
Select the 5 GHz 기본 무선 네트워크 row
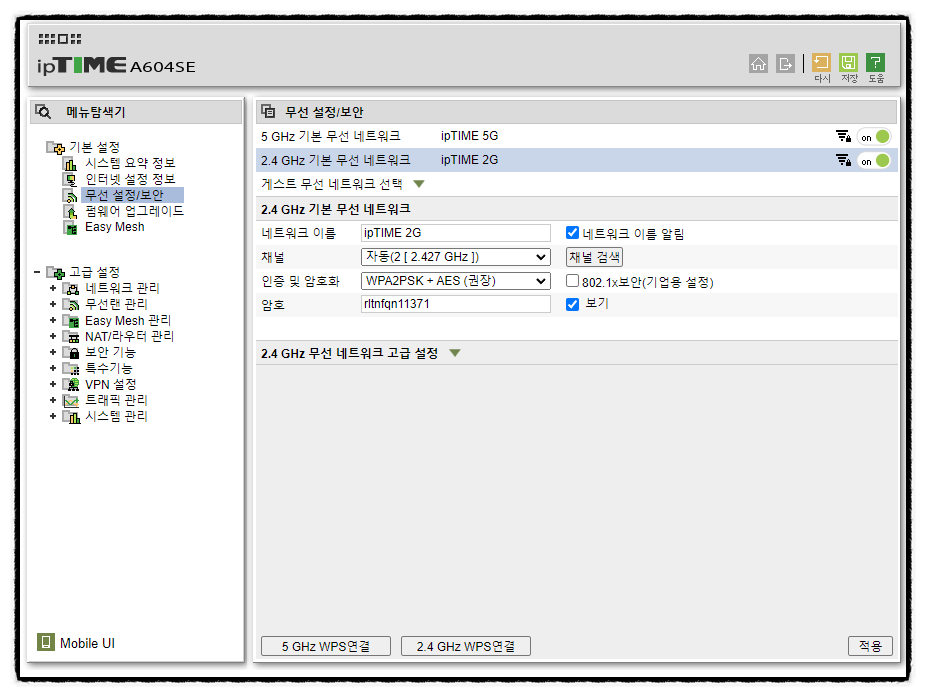tap(576, 136)
